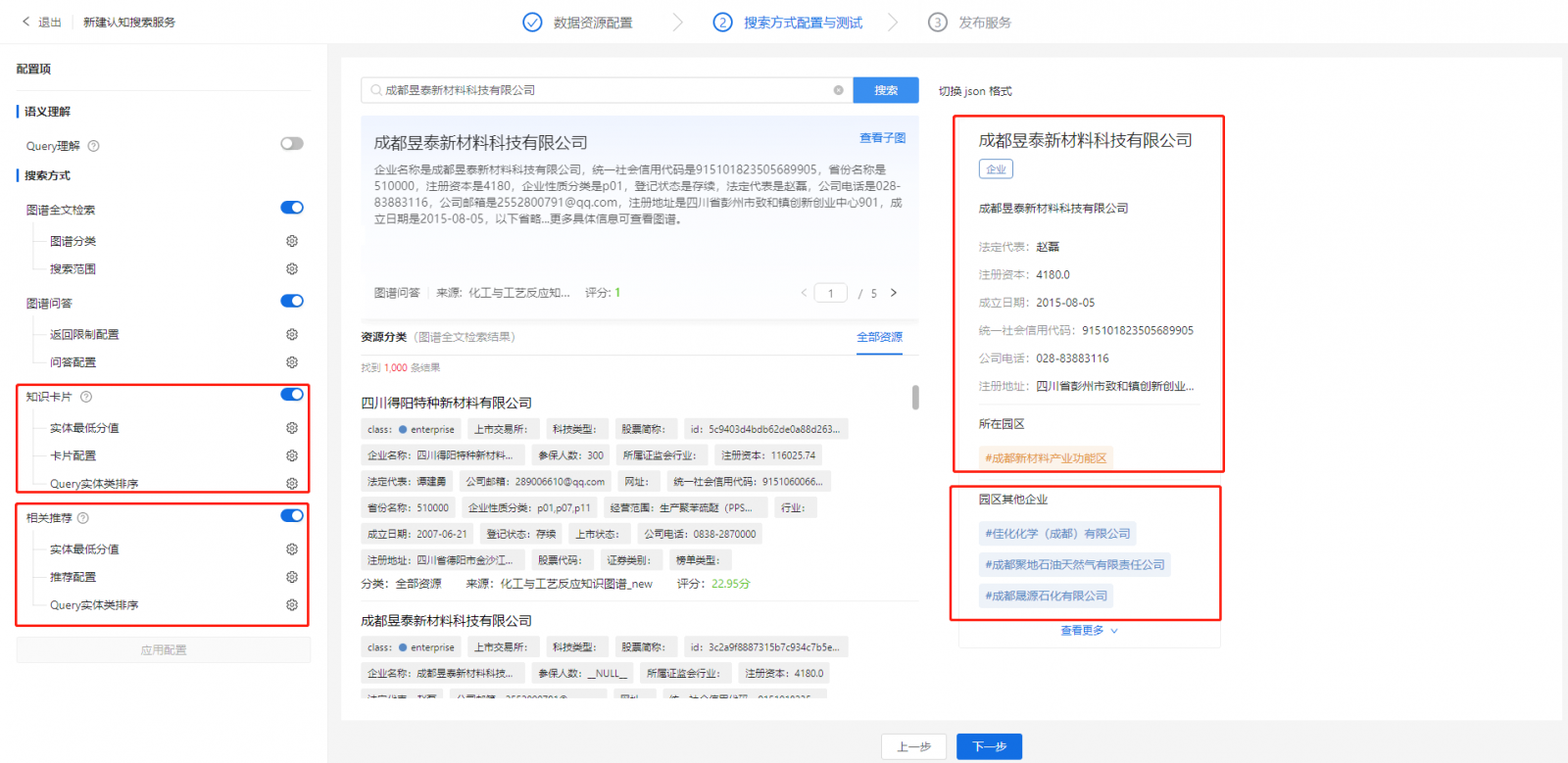This screenshot has width=1568, height=763.
Task: Disable 图谱全文检索 switch
Action: click(x=292, y=208)
